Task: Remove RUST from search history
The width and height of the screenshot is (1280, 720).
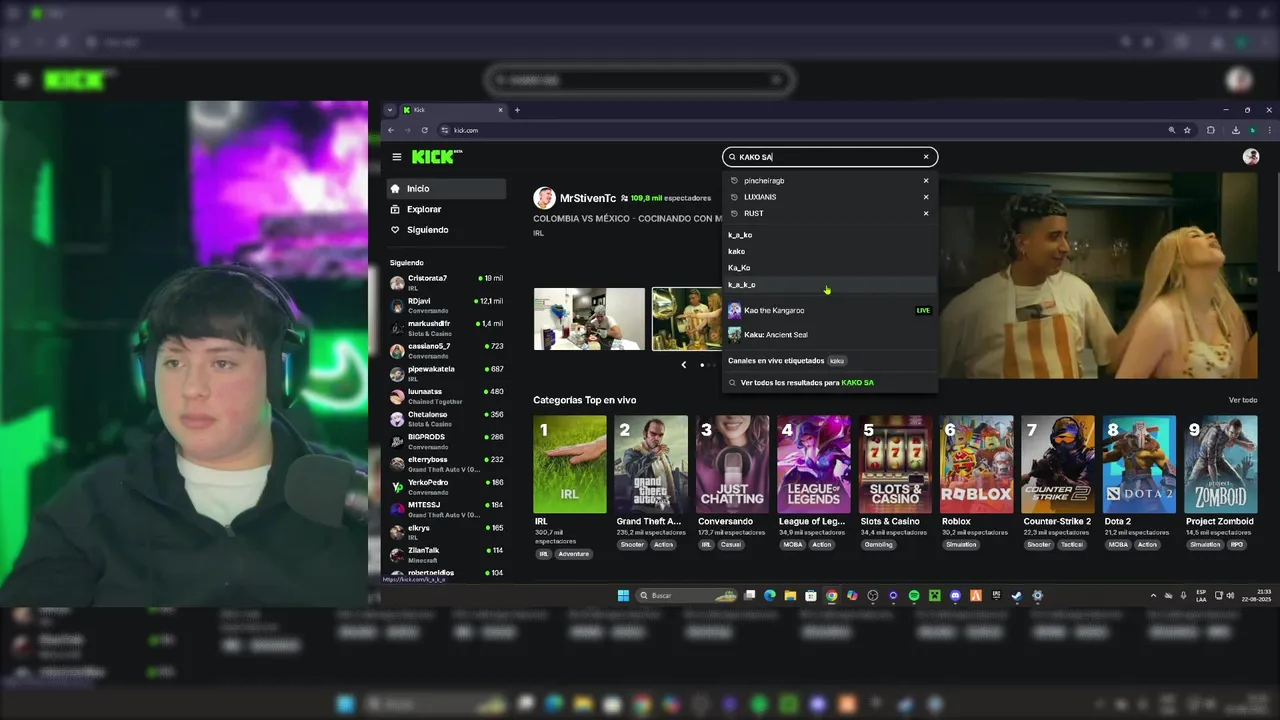Action: click(x=926, y=213)
